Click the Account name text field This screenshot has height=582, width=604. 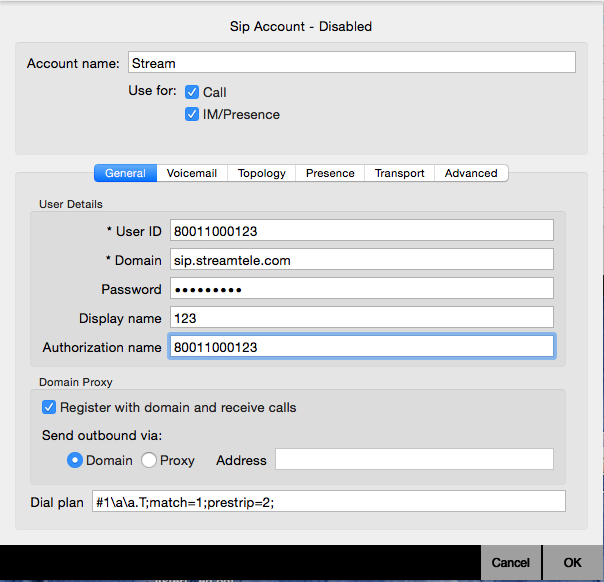pos(351,63)
